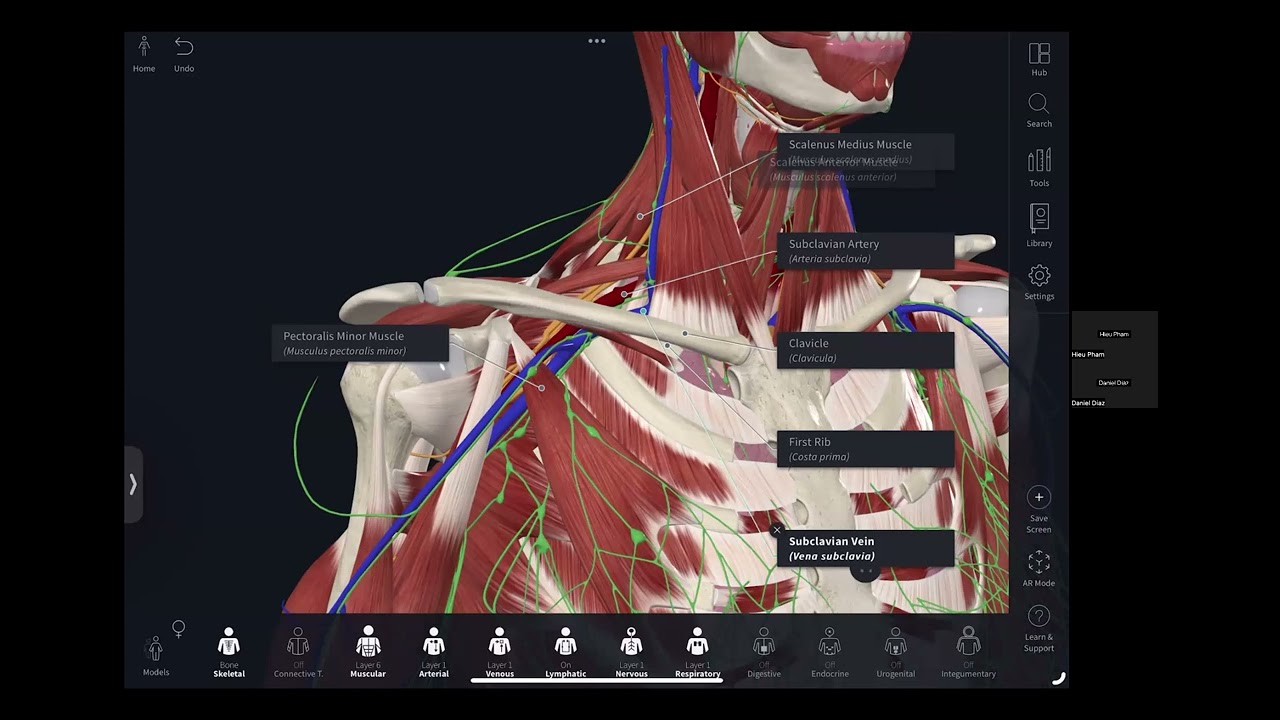Image resolution: width=1280 pixels, height=720 pixels.
Task: Select the Subclavian Vein label
Action: 866,548
